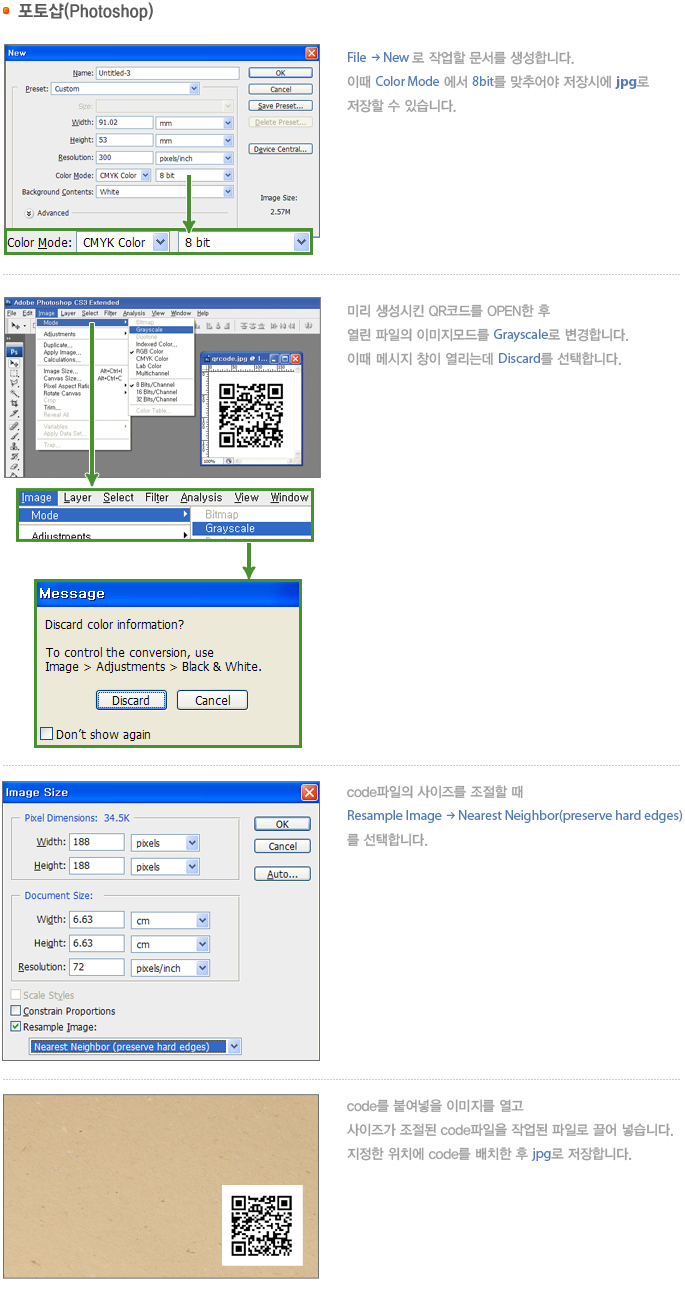Click Device Central... button
This screenshot has height=1292, width=685.
click(x=280, y=149)
